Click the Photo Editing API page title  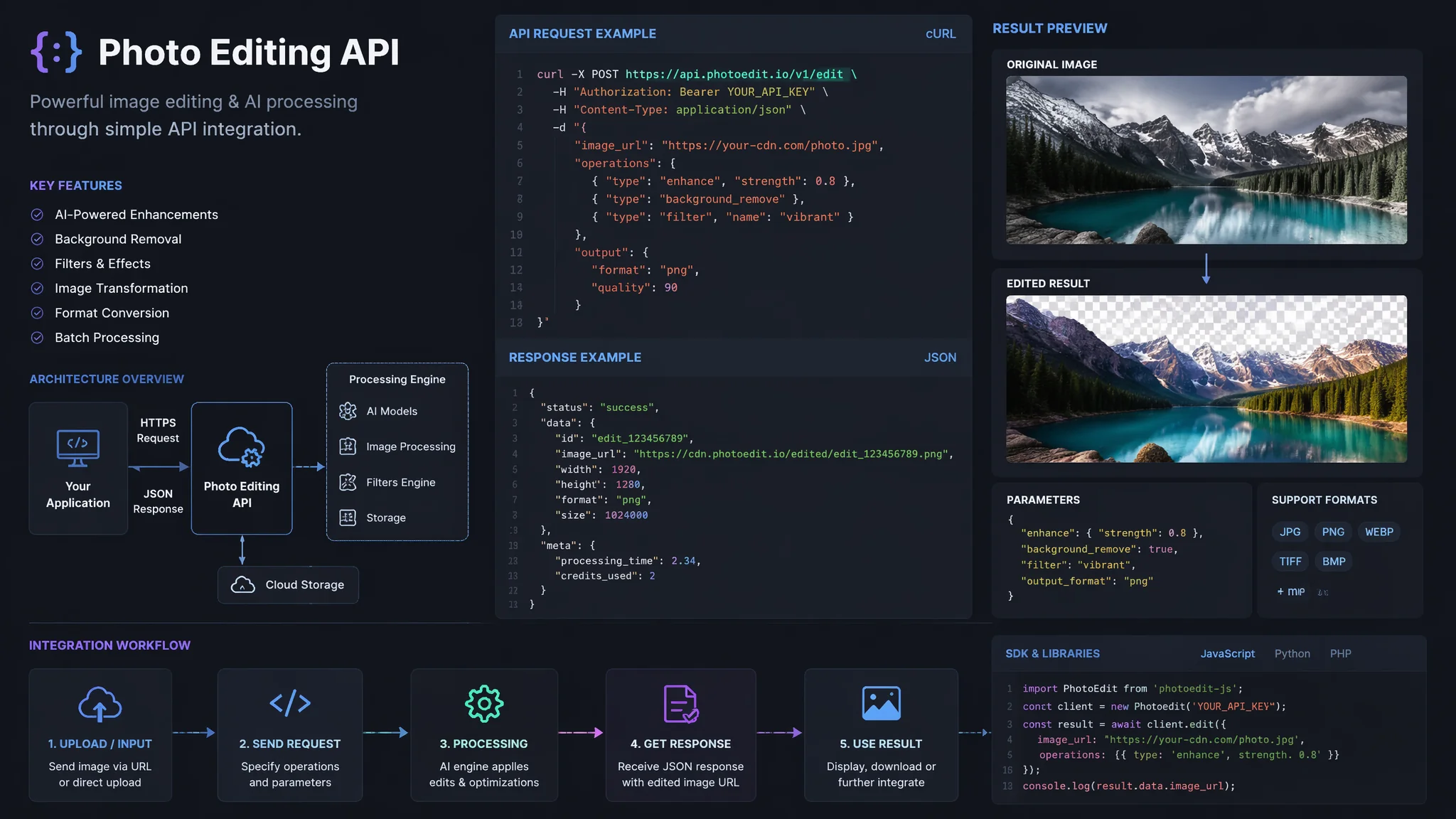point(249,53)
